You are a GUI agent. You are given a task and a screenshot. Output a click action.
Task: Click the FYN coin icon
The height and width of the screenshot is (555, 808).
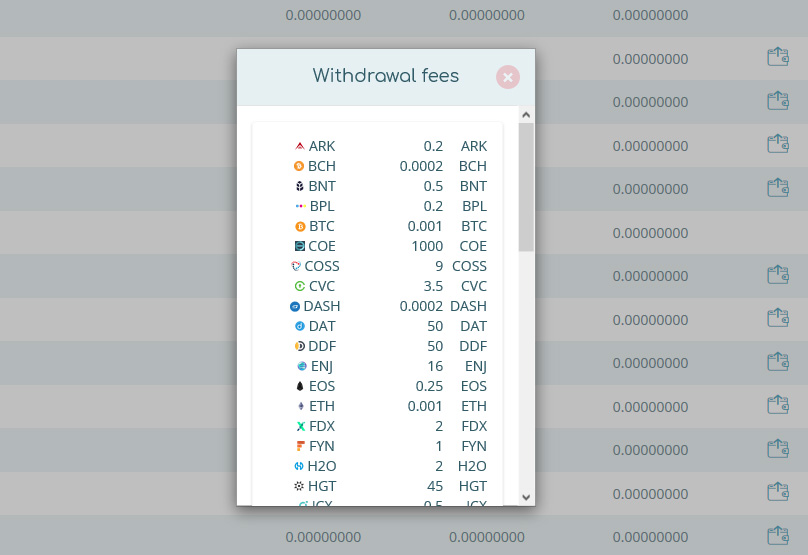pos(300,446)
